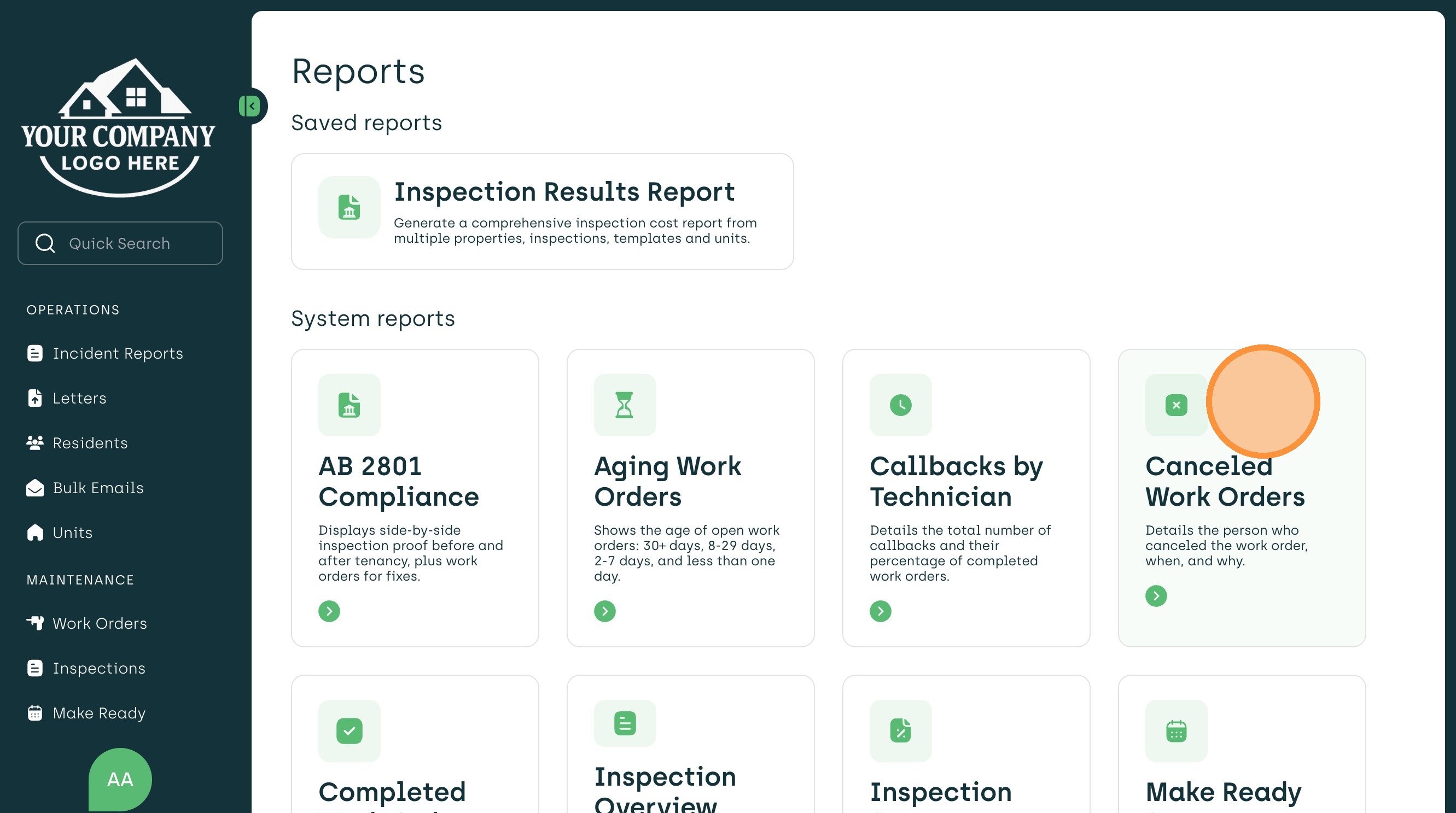Click the X icon on Canceled Work Orders

point(1175,405)
